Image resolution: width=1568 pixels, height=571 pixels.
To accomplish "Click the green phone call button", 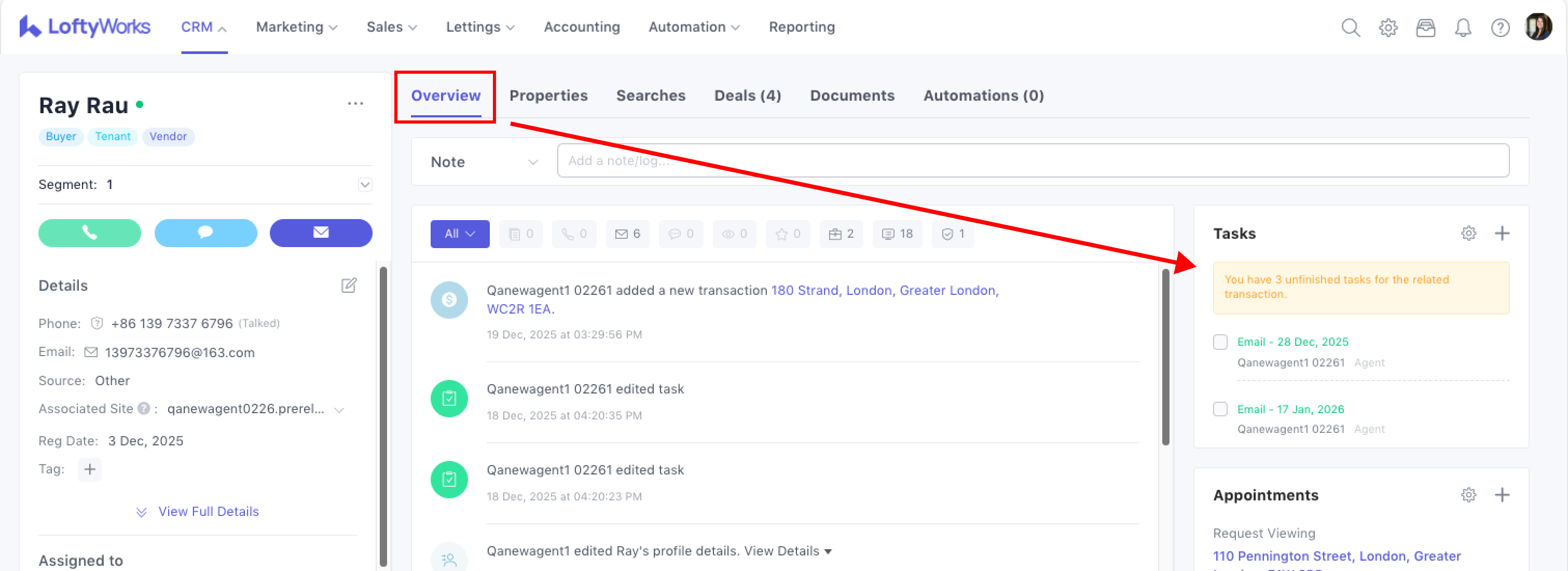I will (89, 233).
